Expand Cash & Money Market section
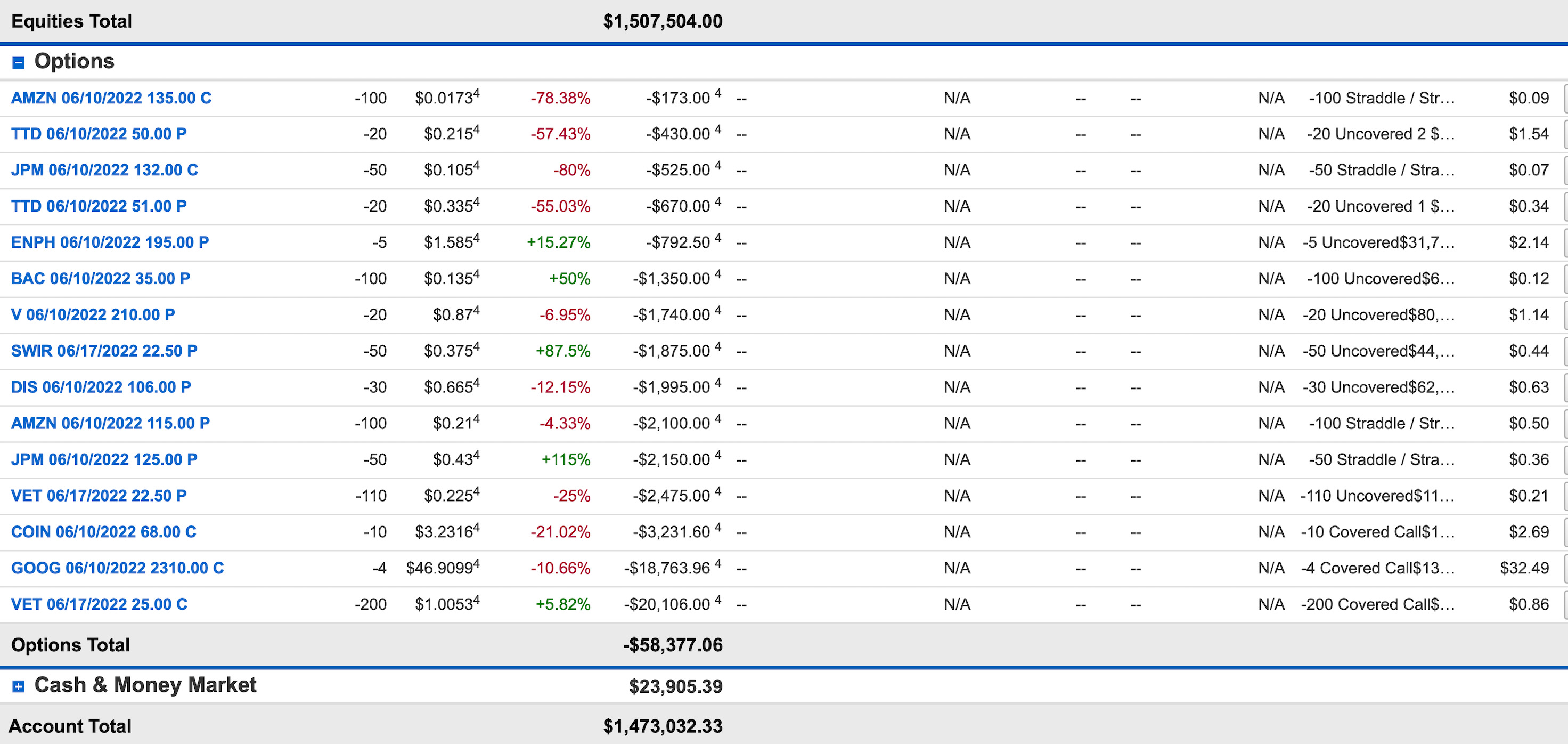The height and width of the screenshot is (744, 1568). point(19,687)
